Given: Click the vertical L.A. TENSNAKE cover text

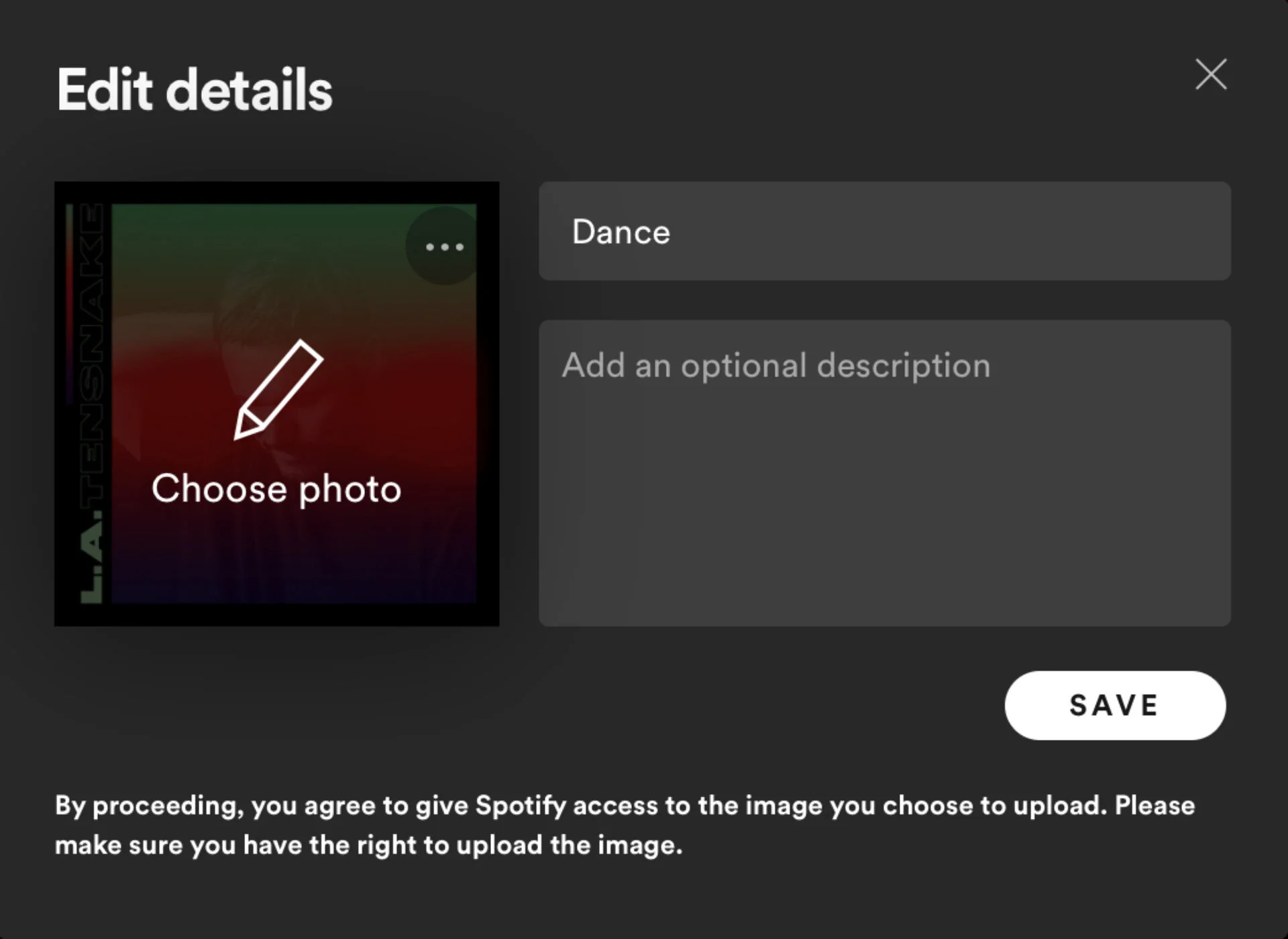Looking at the screenshot, I should pos(92,402).
